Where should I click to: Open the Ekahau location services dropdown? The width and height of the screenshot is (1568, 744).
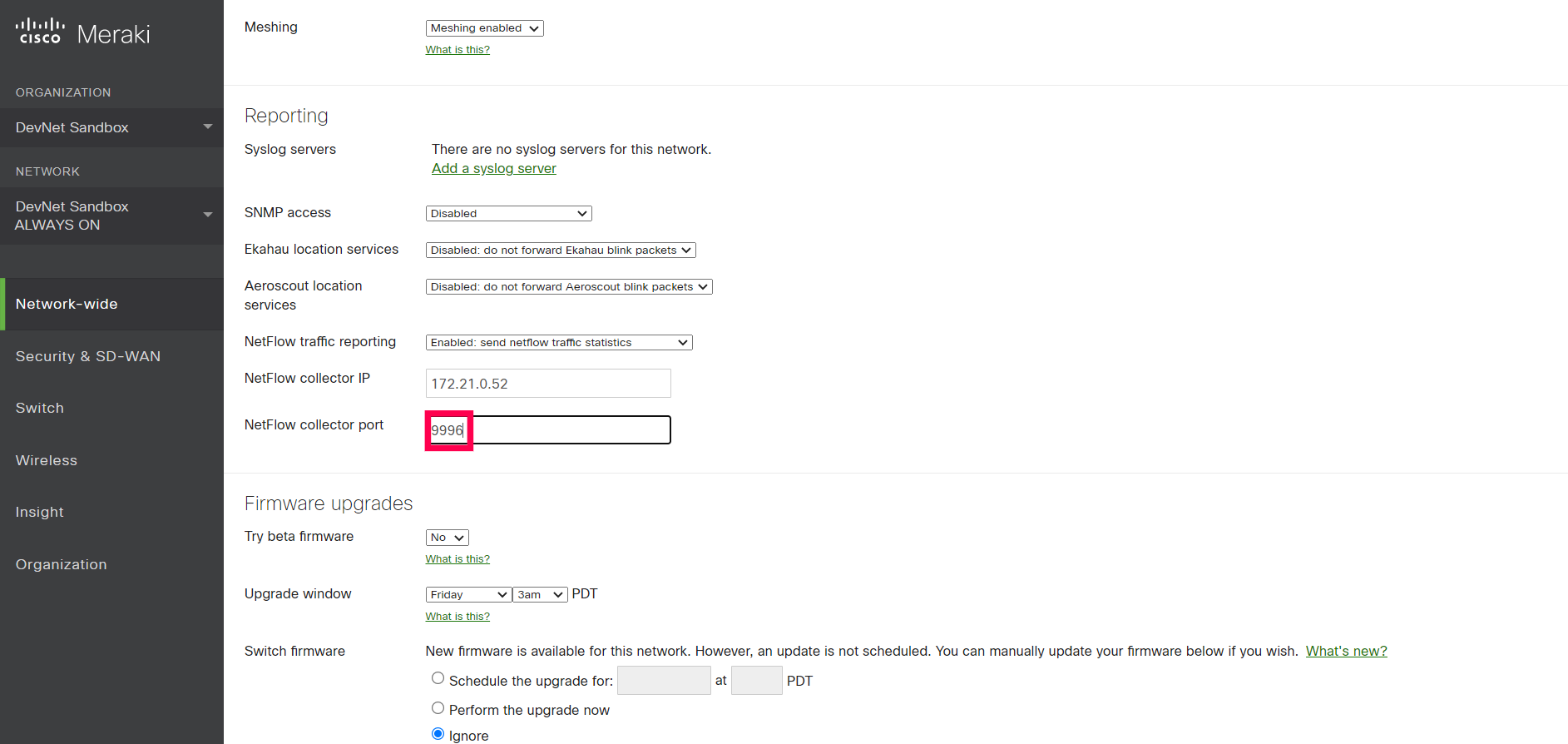tap(560, 250)
